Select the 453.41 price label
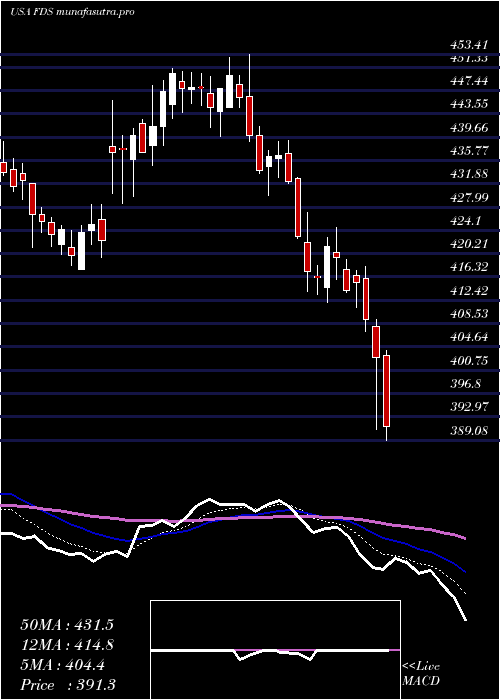The image size is (500, 700). 471,45
